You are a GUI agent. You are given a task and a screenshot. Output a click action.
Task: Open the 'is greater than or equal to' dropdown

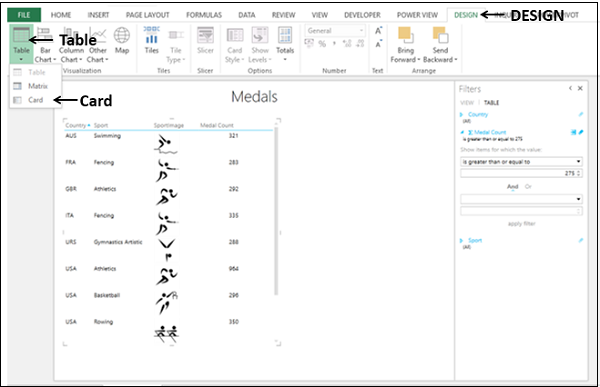click(521, 162)
